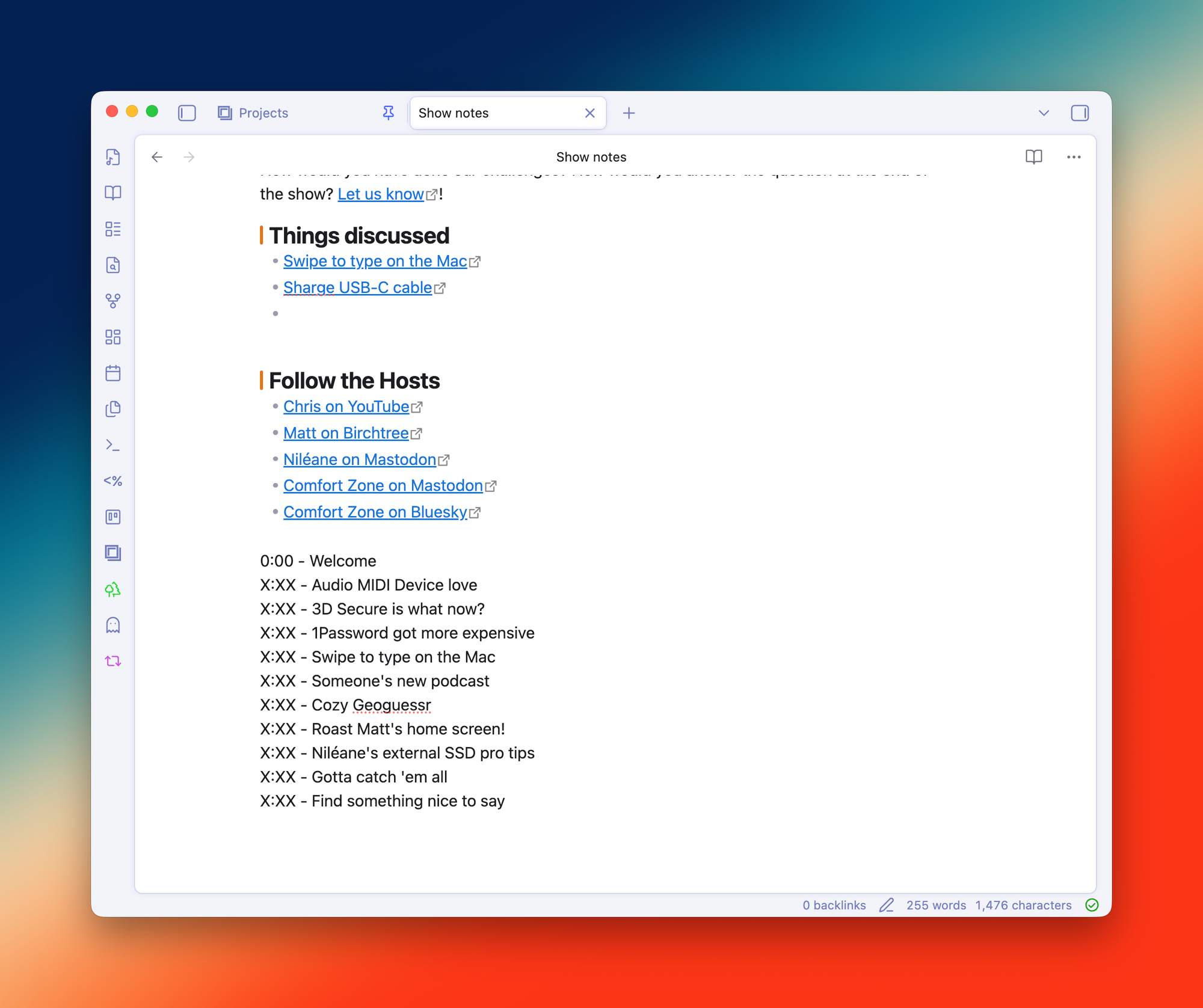Navigate back with the left arrow
The image size is (1203, 1008).
(157, 157)
